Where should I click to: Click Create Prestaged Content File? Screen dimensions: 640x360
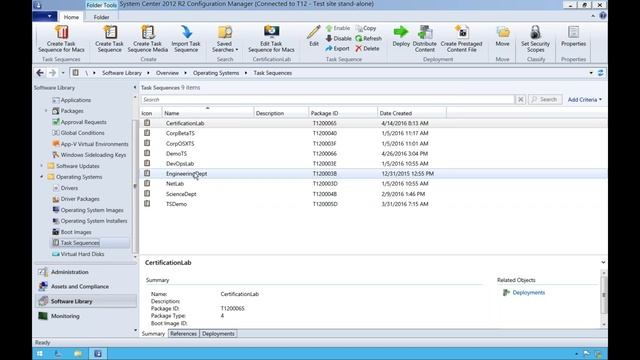click(x=461, y=38)
